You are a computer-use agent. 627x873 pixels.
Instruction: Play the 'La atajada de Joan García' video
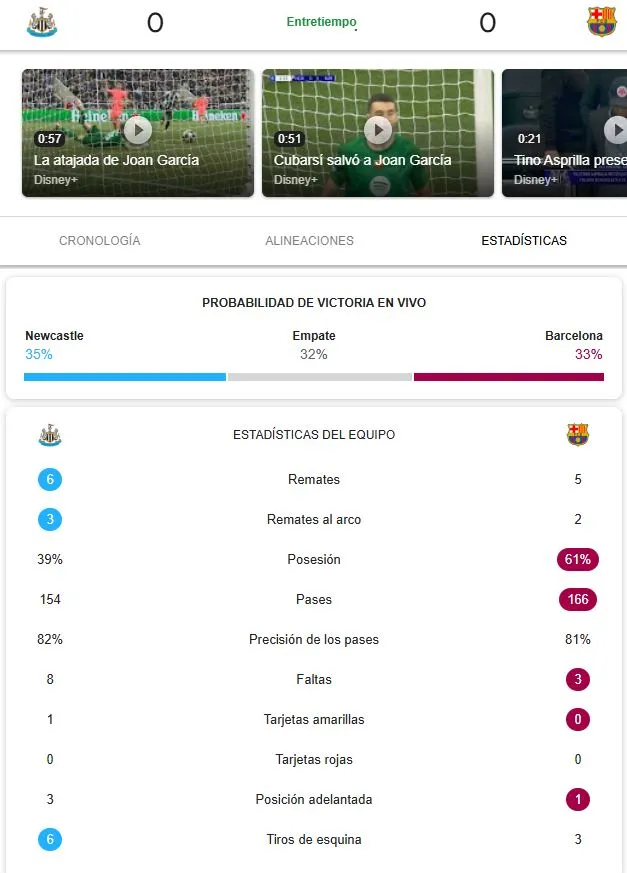point(138,129)
